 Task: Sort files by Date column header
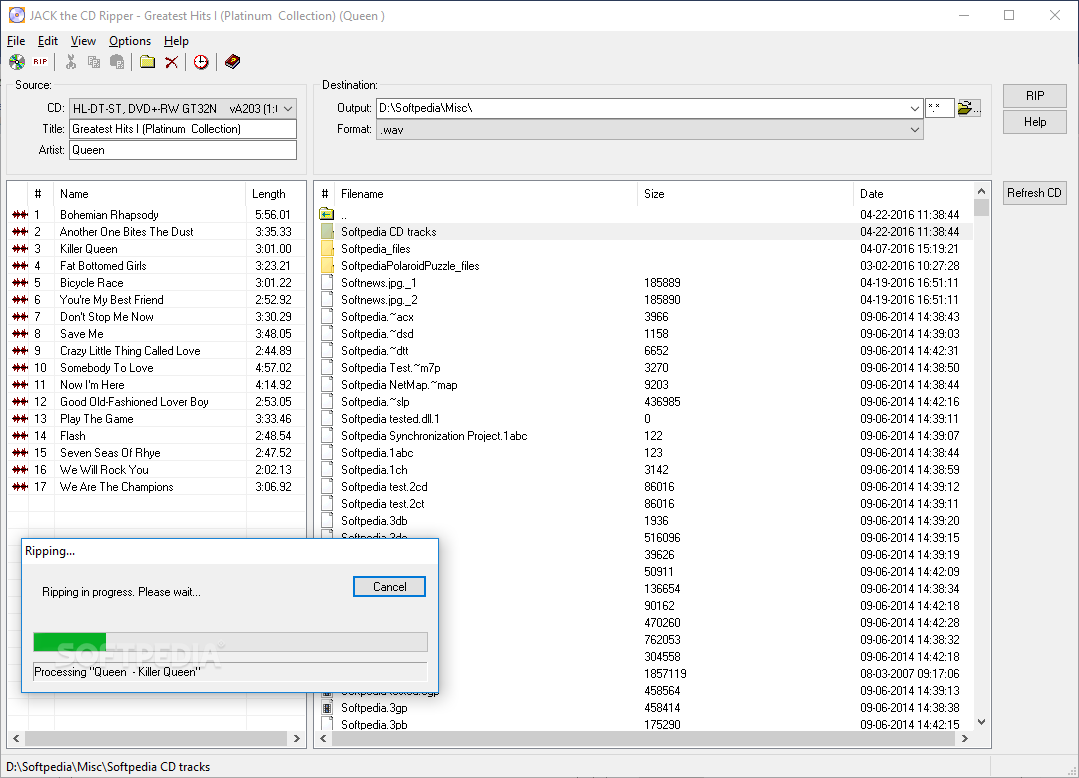[913, 194]
